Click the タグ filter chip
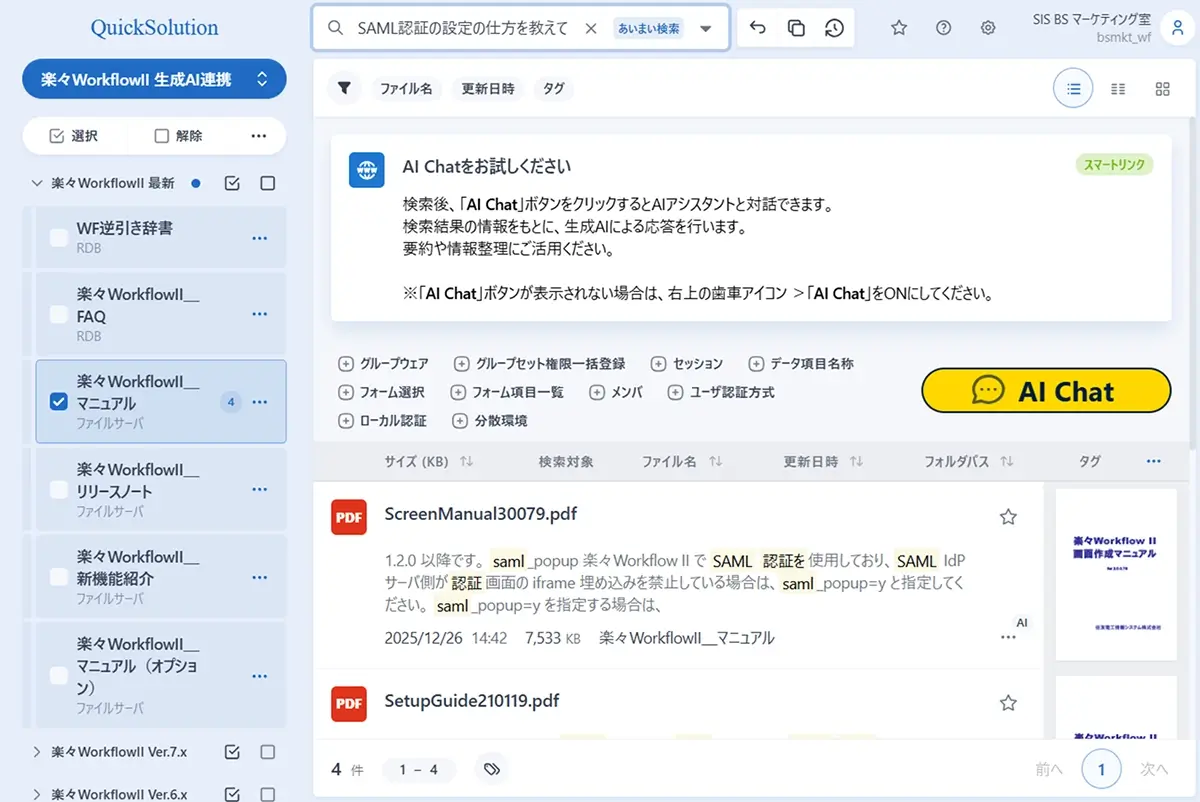The height and width of the screenshot is (802, 1200). [554, 89]
